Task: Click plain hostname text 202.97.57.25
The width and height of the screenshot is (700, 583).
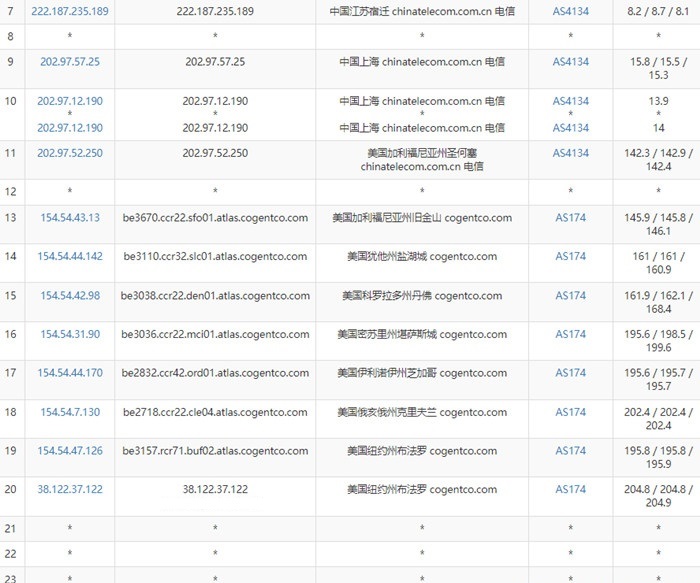Action: [215, 62]
